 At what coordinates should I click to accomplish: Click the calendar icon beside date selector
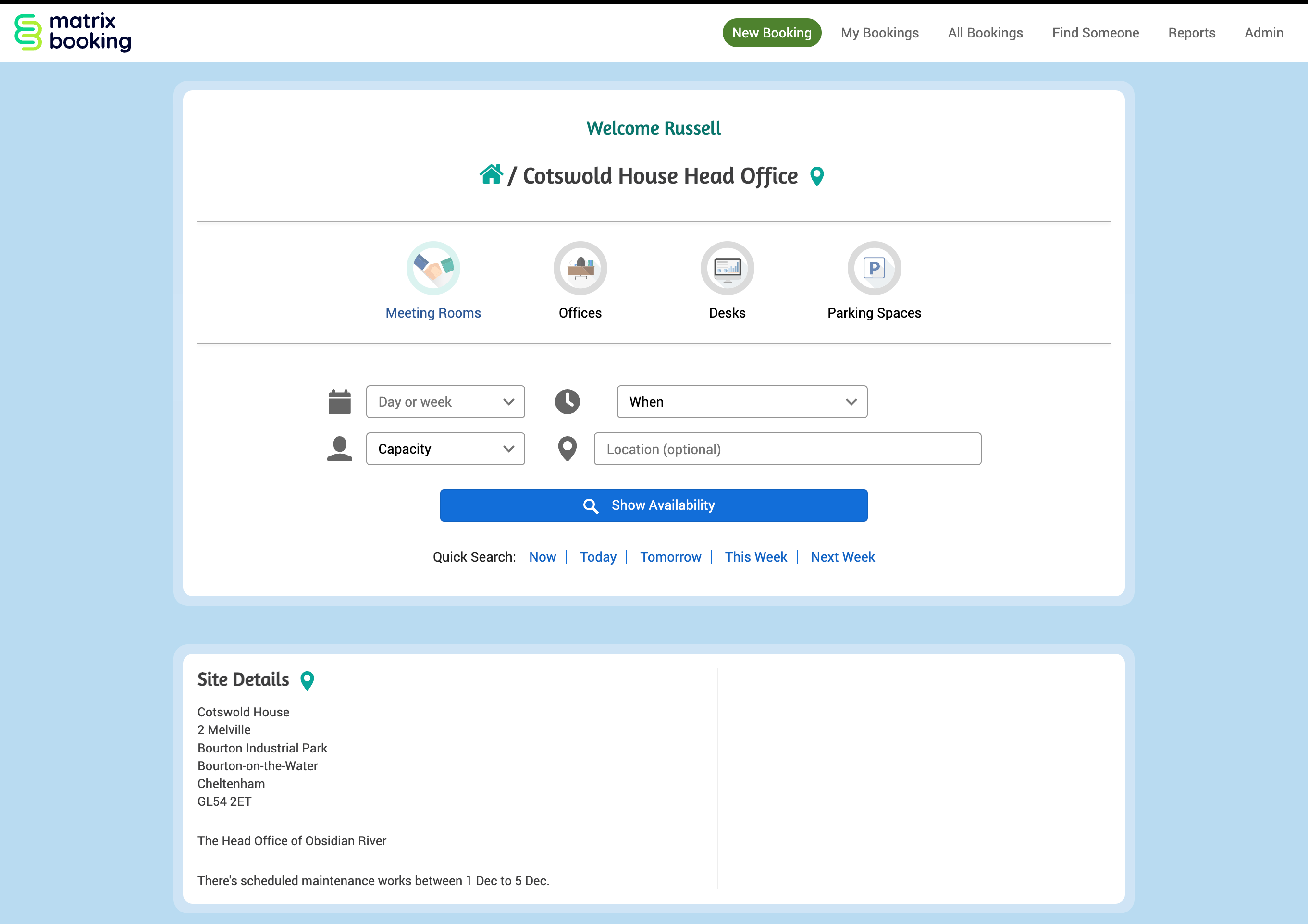pos(340,402)
